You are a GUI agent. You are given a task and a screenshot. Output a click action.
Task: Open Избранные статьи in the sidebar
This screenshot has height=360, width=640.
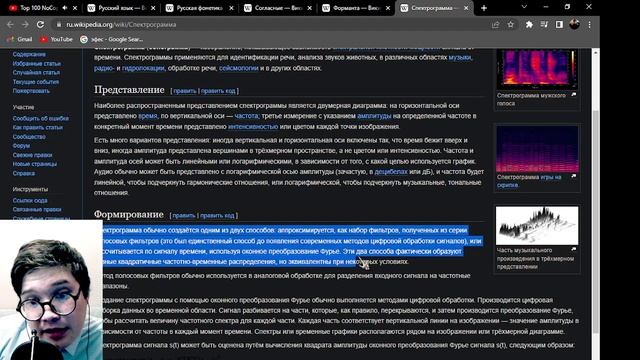click(37, 64)
